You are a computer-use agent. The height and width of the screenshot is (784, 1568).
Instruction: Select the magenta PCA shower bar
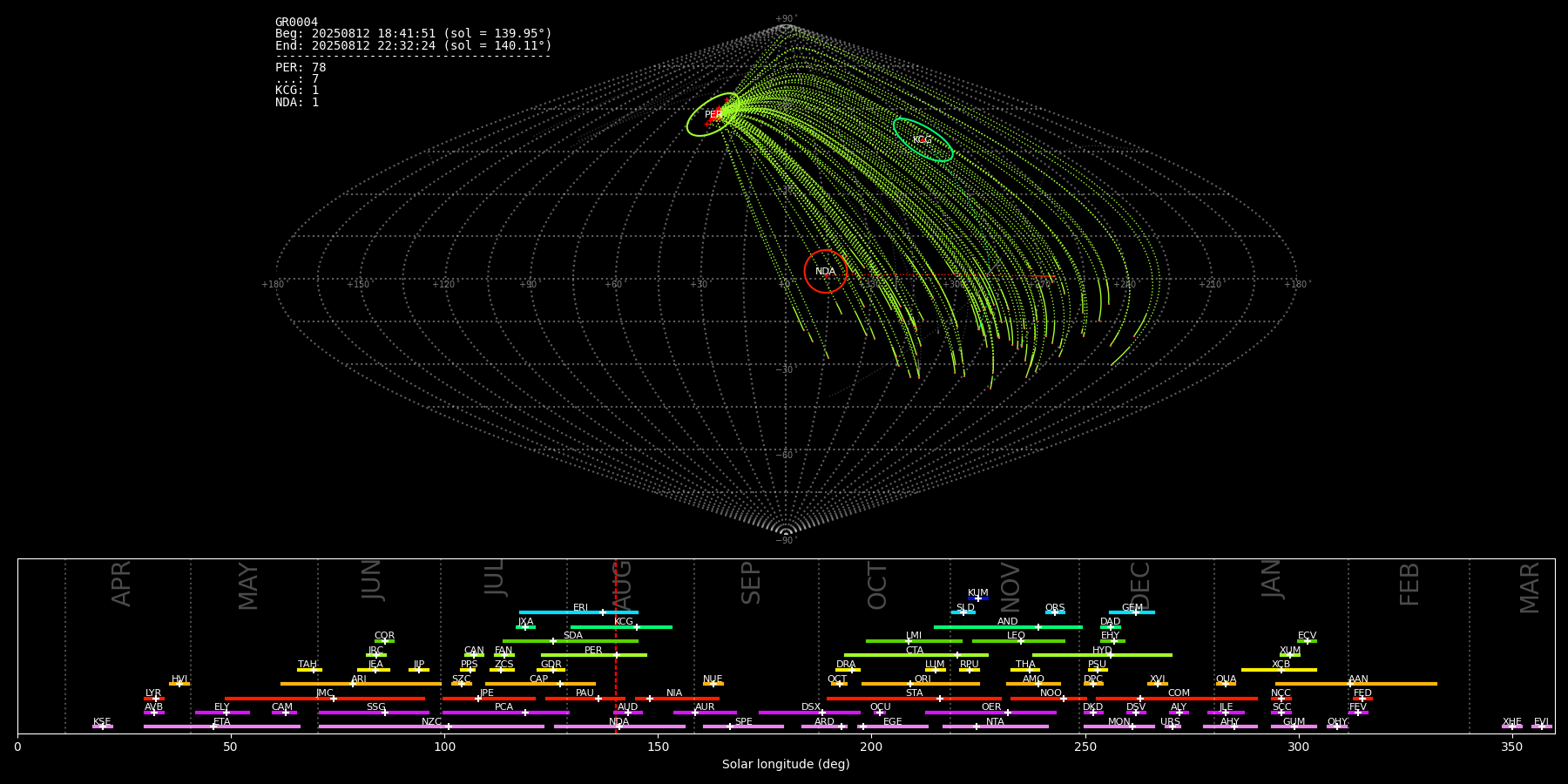(x=505, y=713)
